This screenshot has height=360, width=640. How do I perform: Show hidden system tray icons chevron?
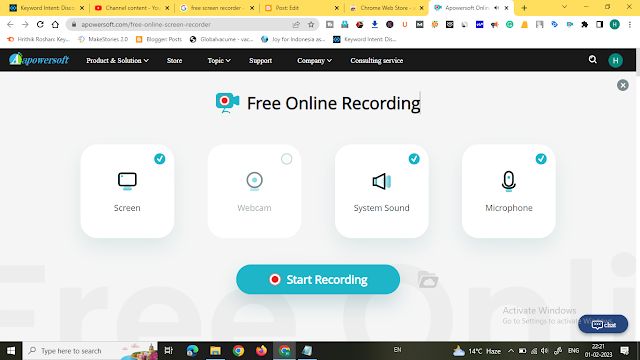click(x=511, y=351)
